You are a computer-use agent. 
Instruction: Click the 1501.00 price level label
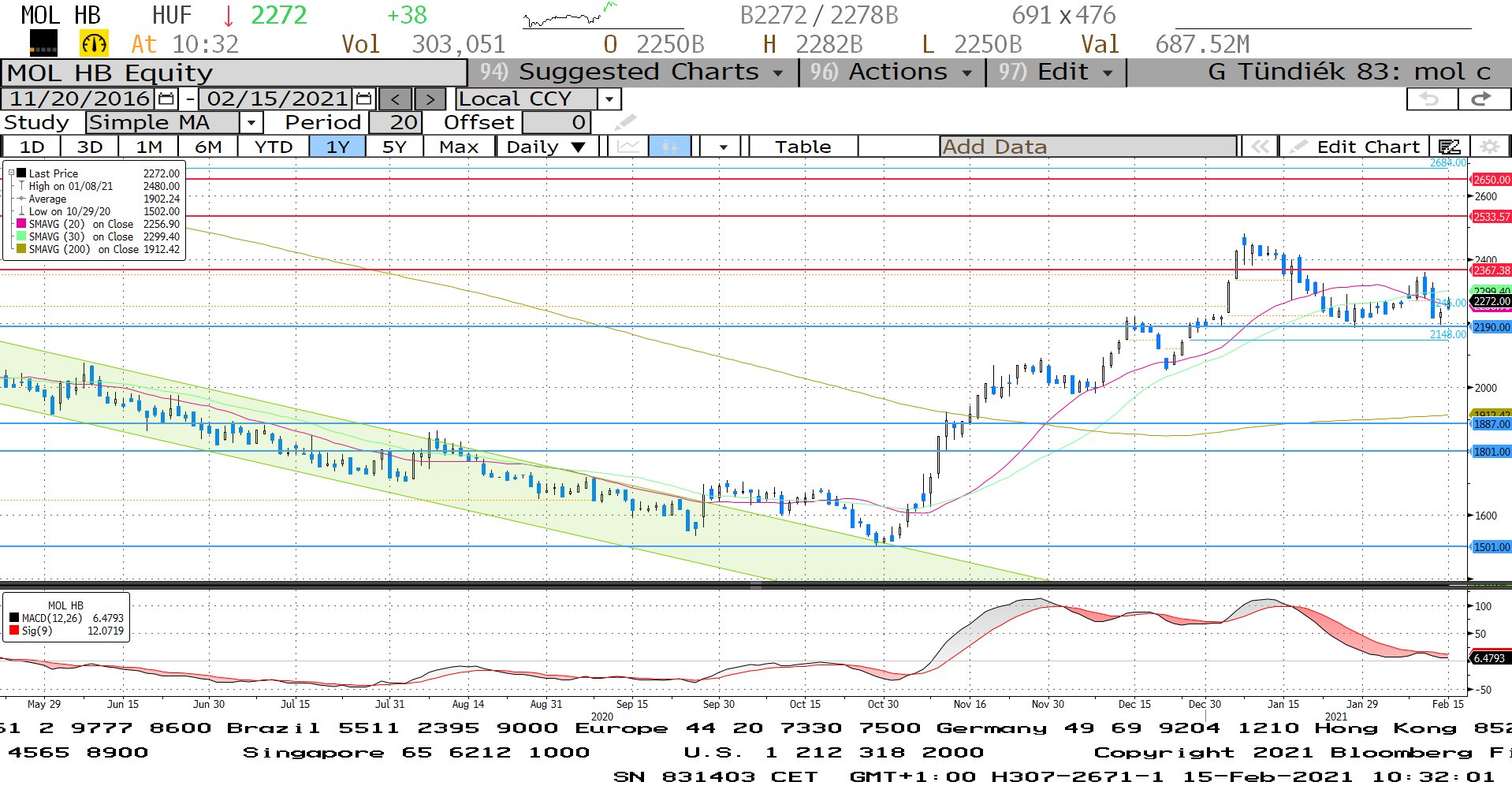(x=1492, y=547)
